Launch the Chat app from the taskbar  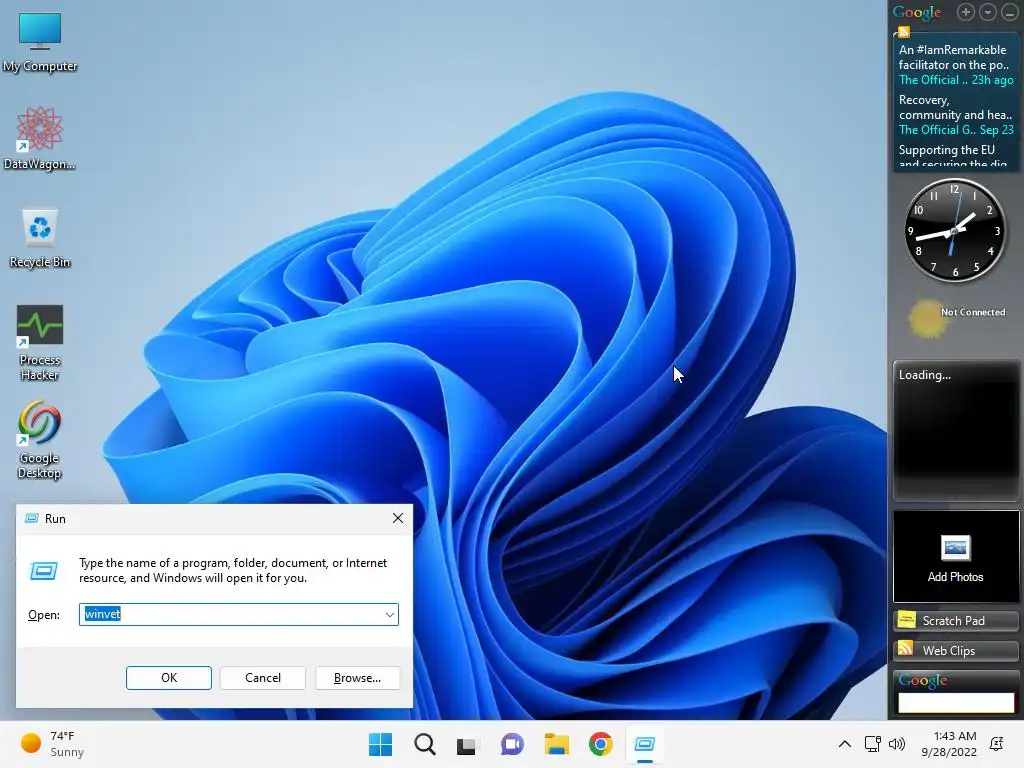coord(512,744)
